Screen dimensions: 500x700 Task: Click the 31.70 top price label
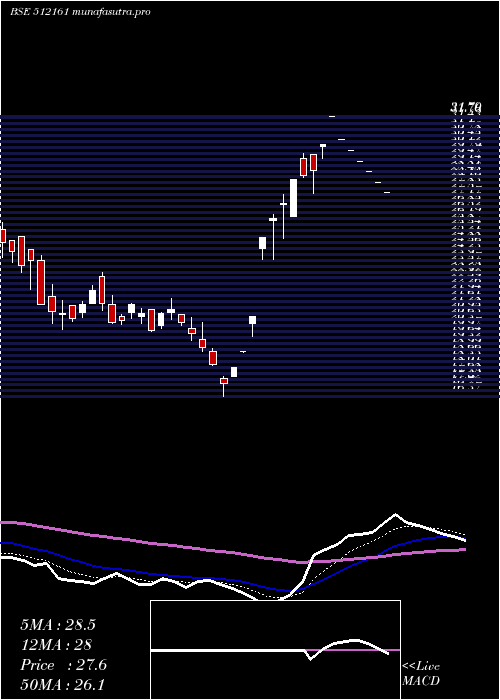[466, 107]
